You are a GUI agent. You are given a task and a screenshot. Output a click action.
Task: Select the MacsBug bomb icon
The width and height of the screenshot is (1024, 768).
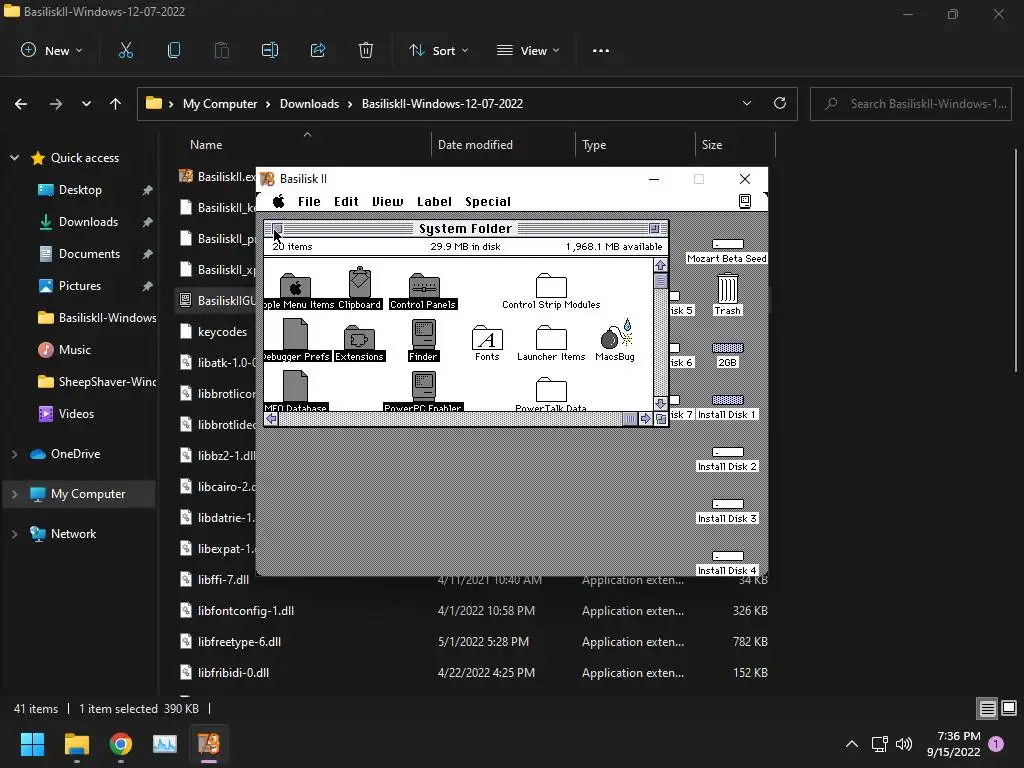pyautogui.click(x=616, y=334)
